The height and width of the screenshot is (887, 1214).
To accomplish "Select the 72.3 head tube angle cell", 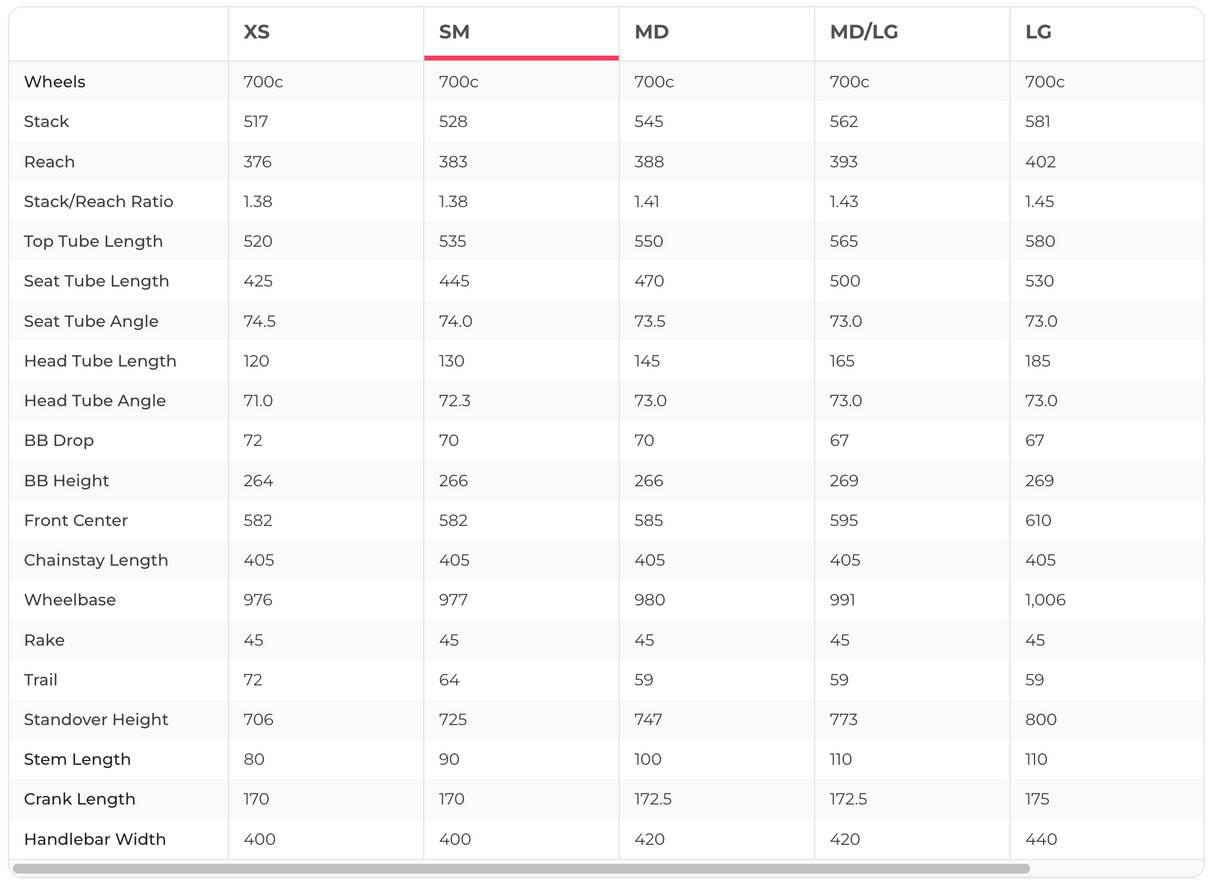I will [x=454, y=401].
